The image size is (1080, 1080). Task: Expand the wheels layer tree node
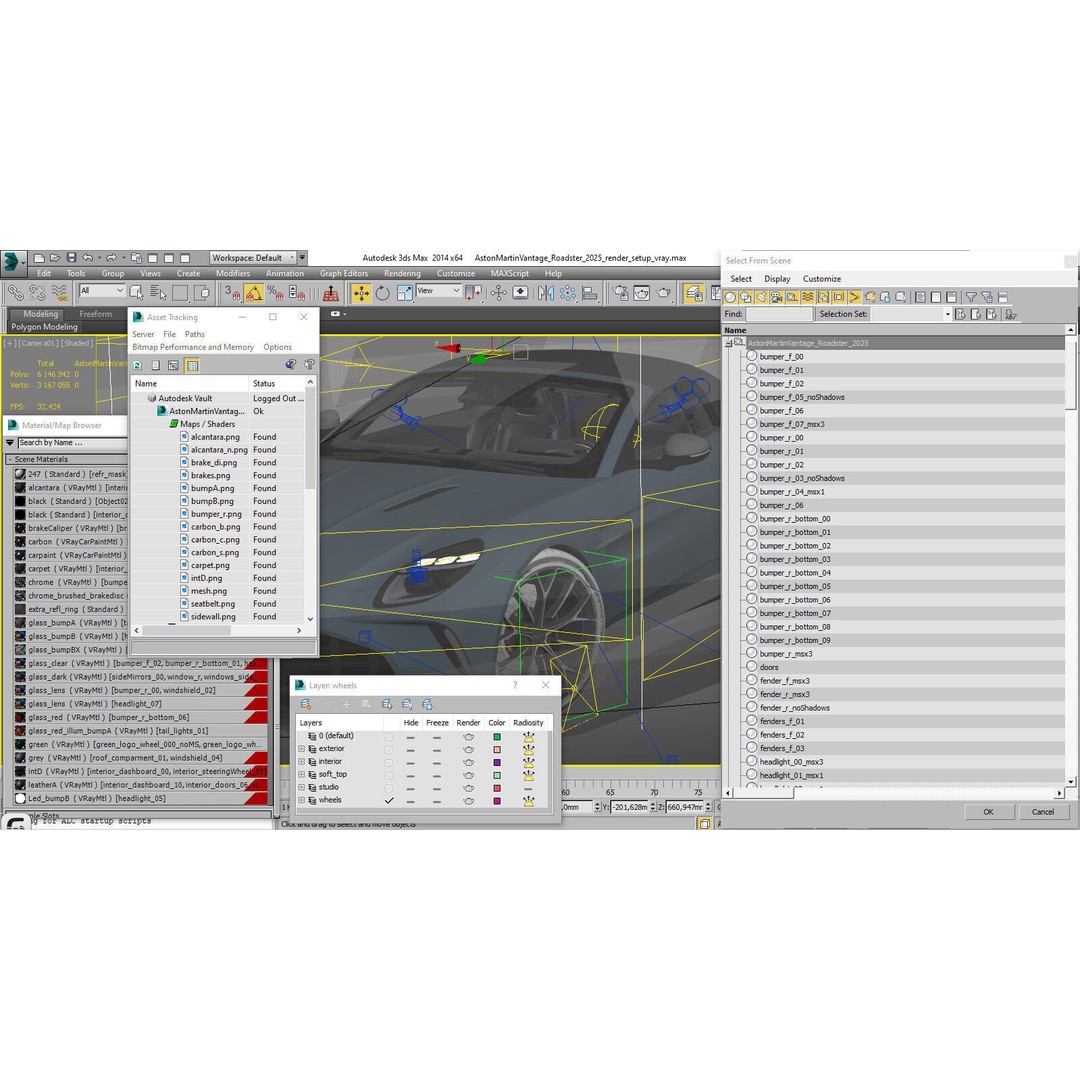point(301,800)
